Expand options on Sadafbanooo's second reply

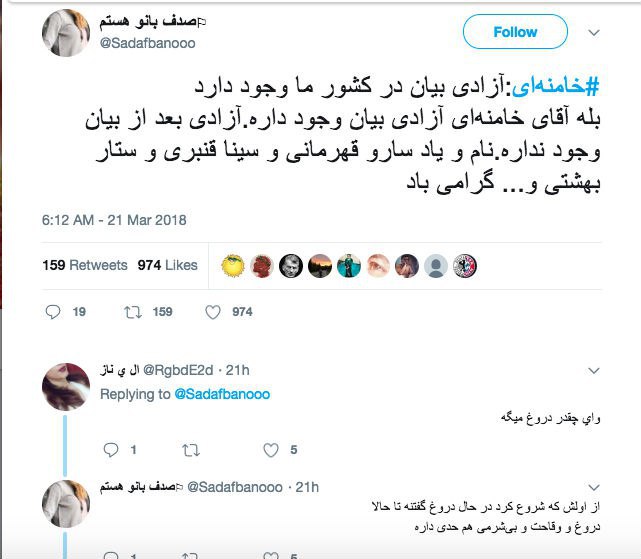coord(594,487)
